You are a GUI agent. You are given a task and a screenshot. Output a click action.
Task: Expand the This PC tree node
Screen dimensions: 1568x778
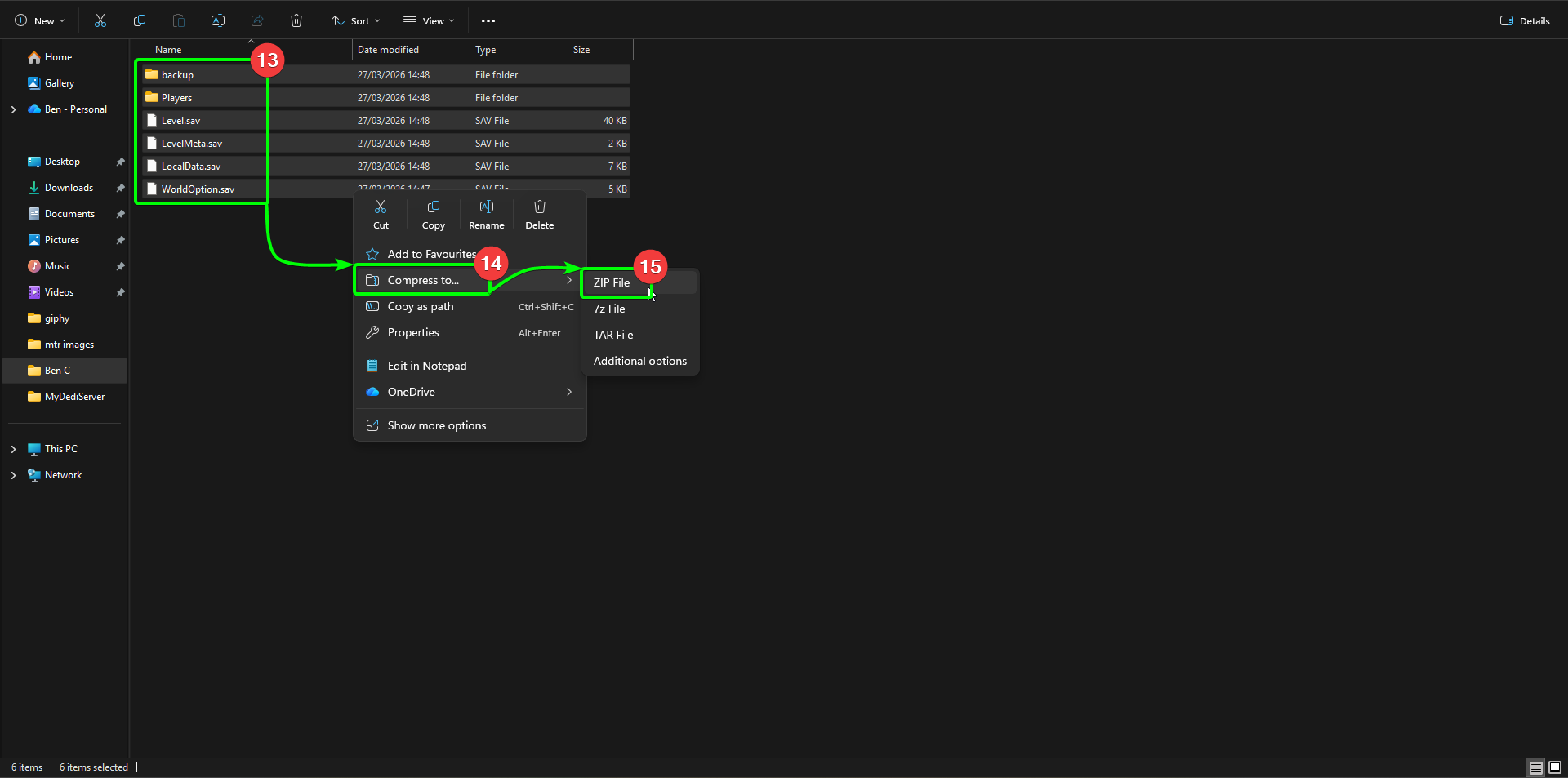click(13, 449)
